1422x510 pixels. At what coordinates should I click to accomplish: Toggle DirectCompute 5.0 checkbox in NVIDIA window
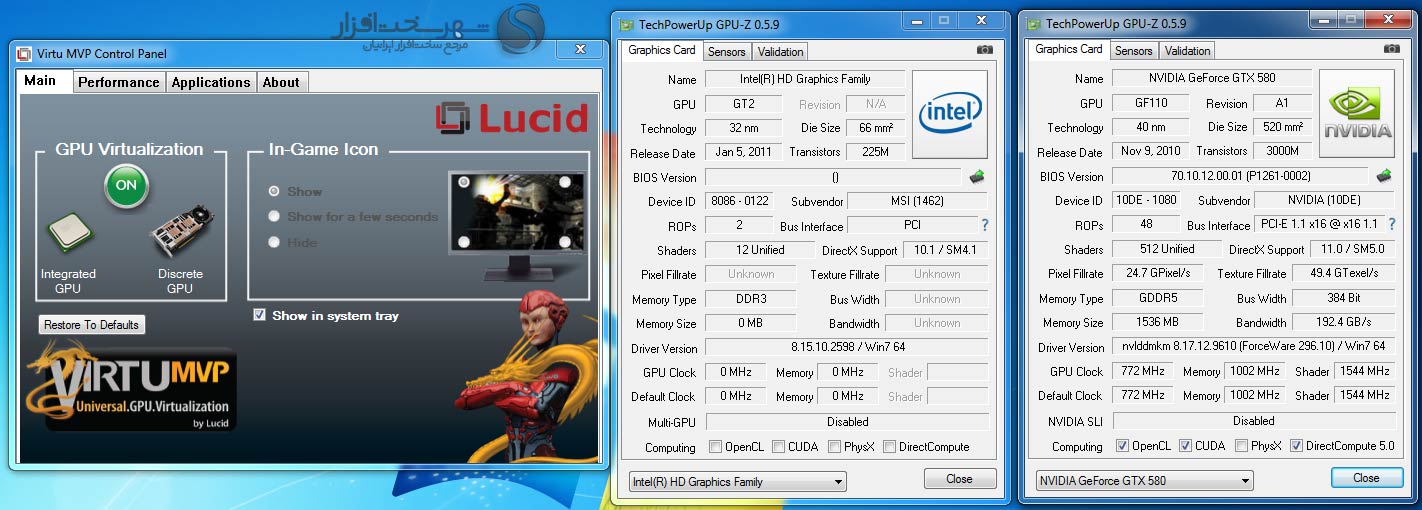[x=1296, y=446]
